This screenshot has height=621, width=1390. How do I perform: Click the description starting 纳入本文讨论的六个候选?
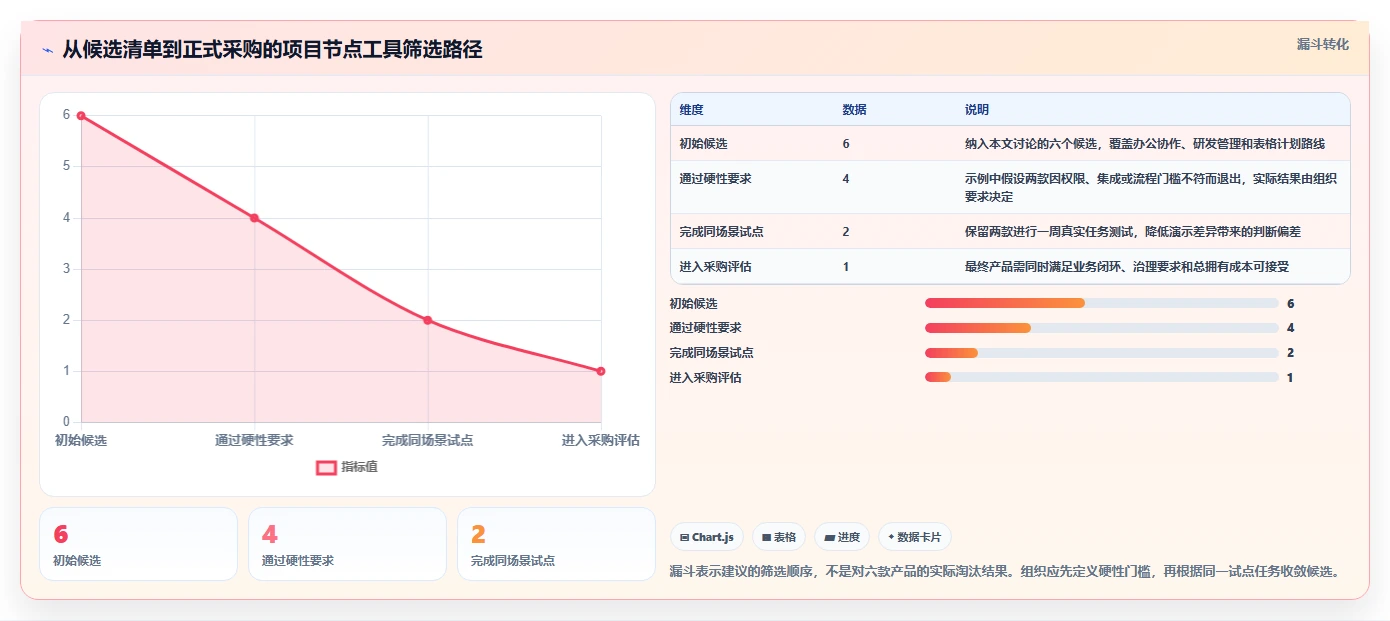(x=1145, y=144)
